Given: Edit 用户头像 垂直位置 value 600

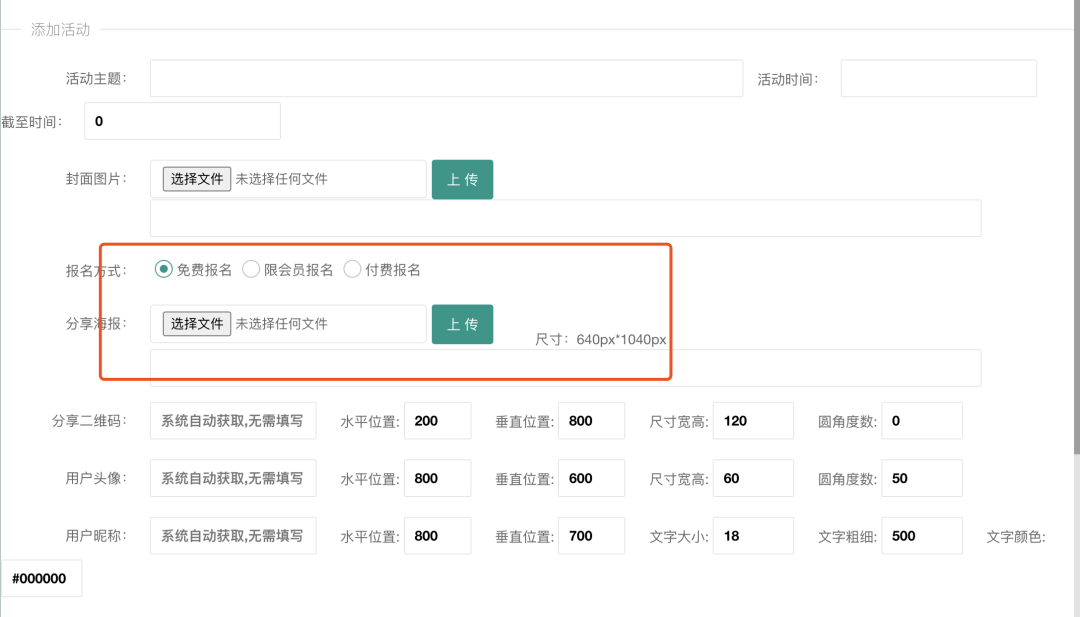Looking at the screenshot, I should pos(591,479).
